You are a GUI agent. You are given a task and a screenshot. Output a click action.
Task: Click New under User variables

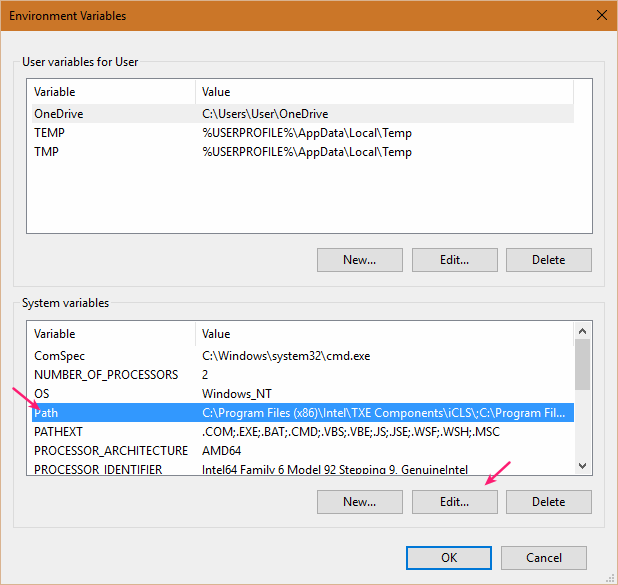tap(359, 260)
